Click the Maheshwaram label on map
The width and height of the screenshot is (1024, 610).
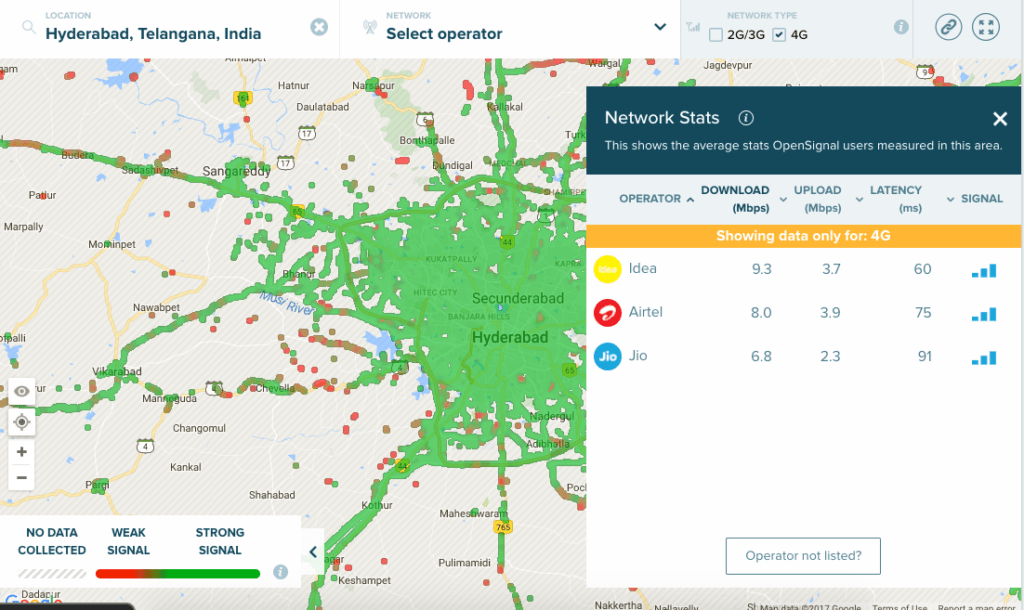point(473,513)
